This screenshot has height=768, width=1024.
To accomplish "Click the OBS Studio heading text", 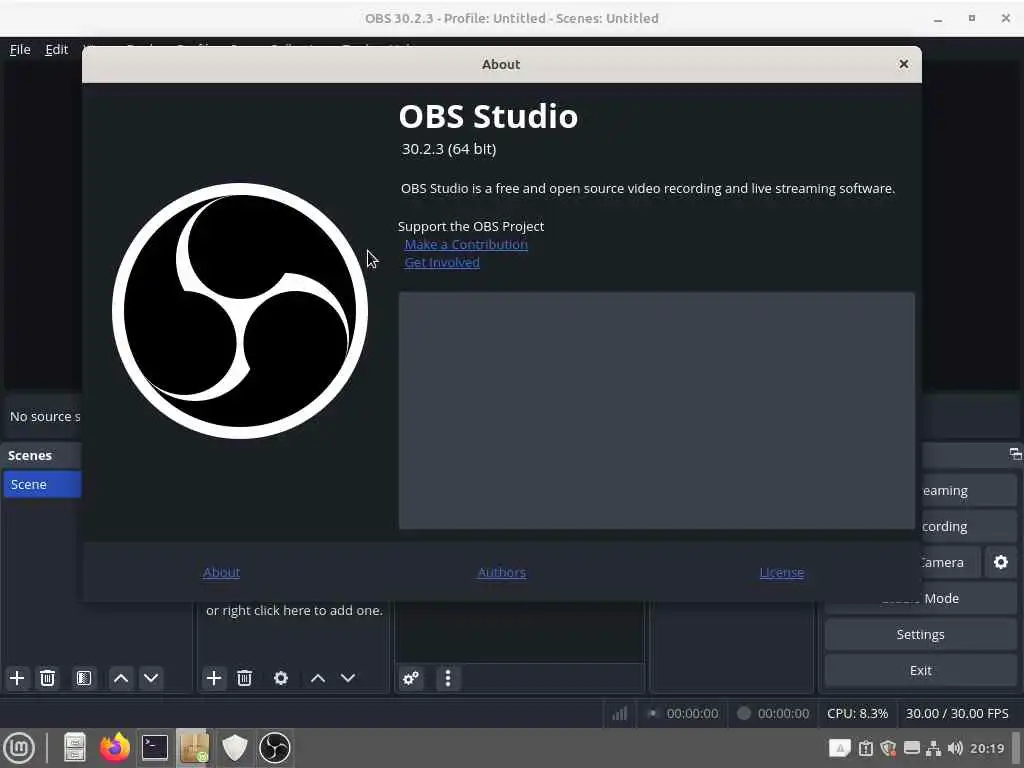I will (488, 116).
